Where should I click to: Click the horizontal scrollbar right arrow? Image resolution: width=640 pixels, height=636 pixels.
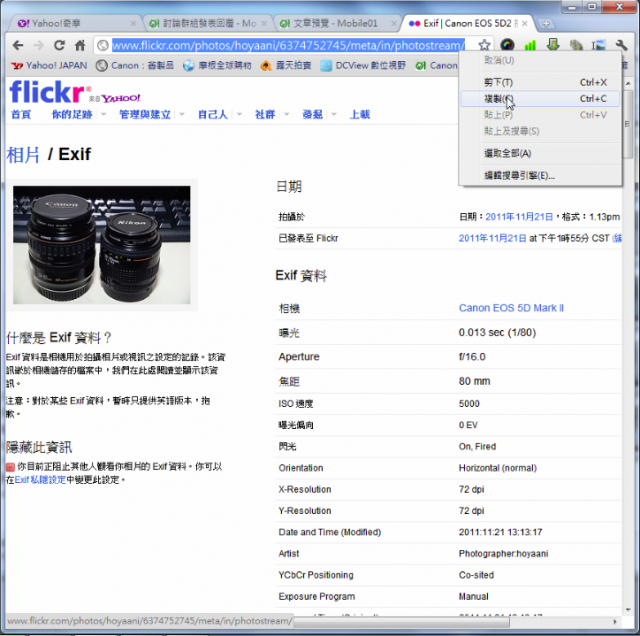615,622
